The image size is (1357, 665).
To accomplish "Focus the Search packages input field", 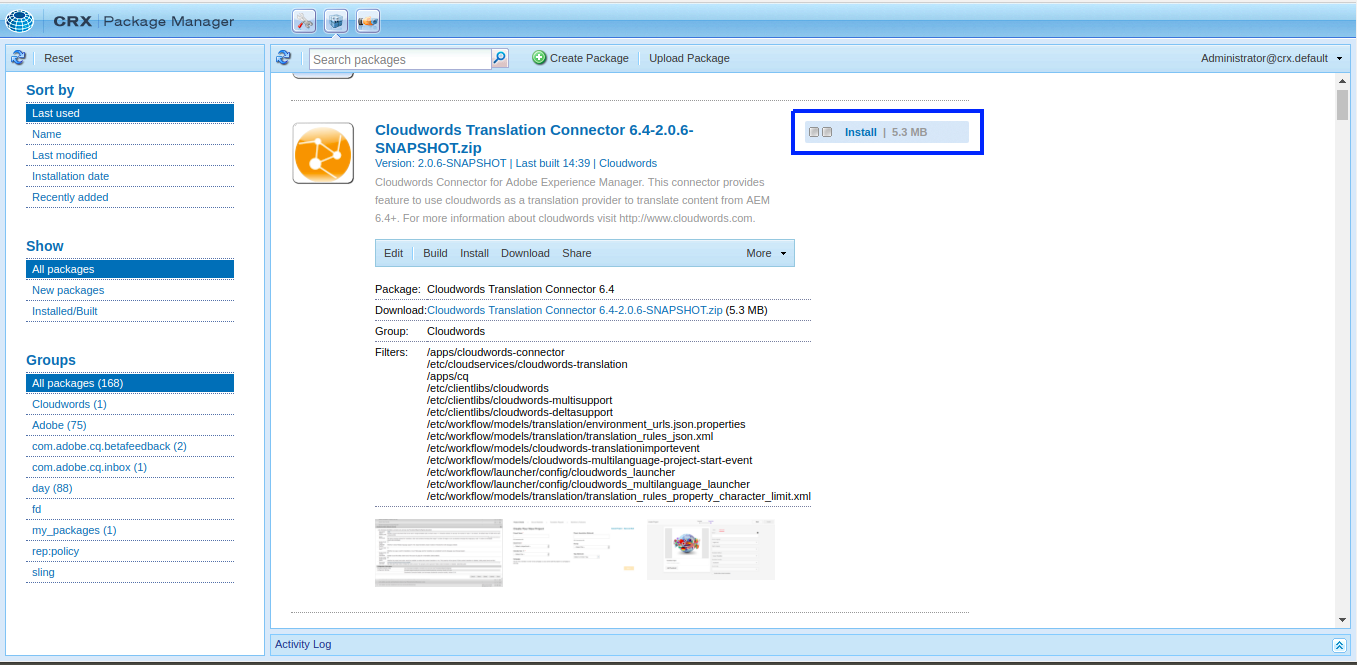I will pyautogui.click(x=400, y=59).
